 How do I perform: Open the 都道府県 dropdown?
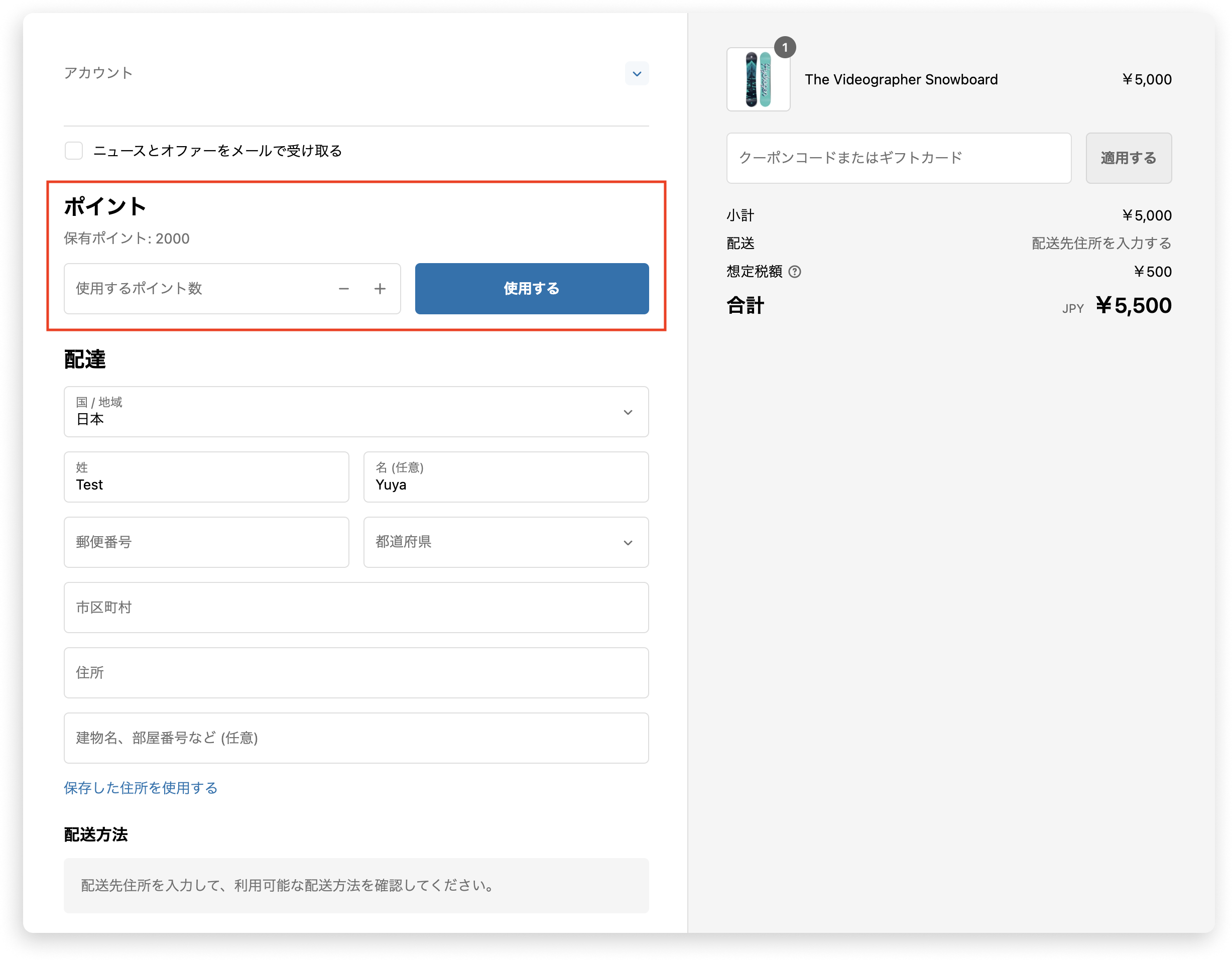click(506, 542)
